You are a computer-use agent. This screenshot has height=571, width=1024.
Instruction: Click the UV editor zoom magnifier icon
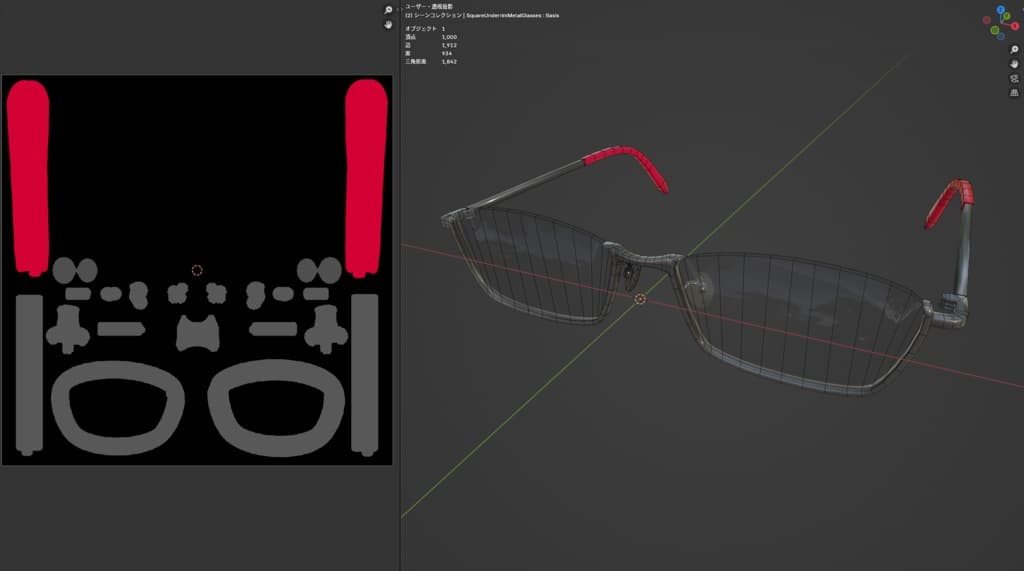point(388,10)
